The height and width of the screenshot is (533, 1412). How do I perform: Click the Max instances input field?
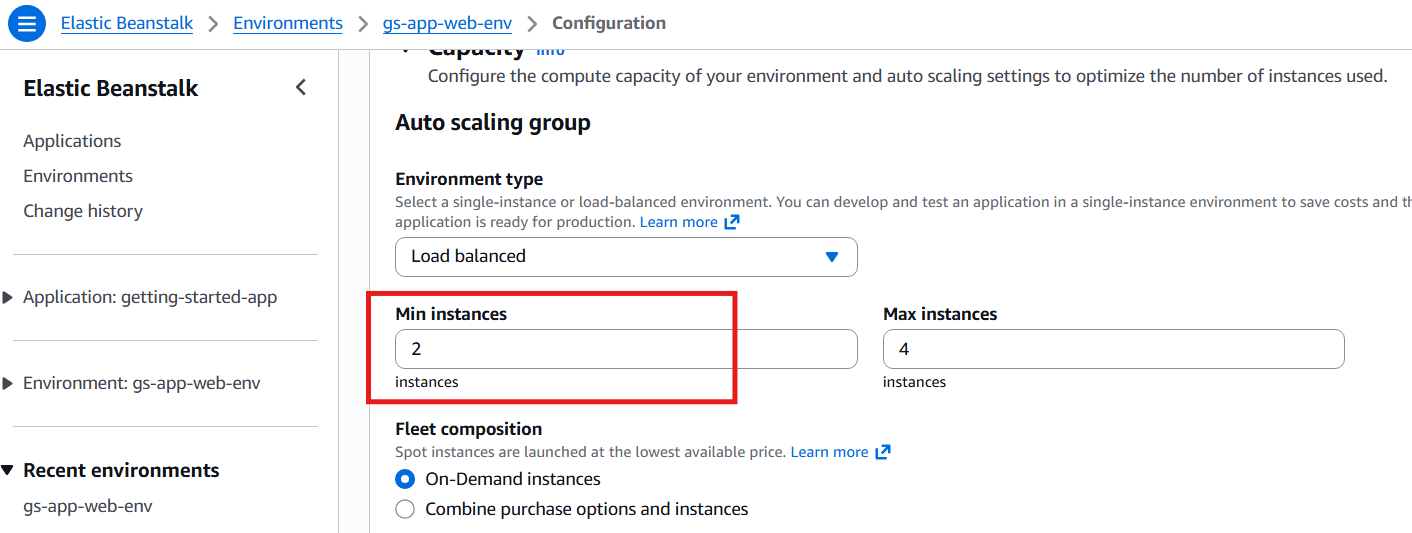[x=1113, y=349]
